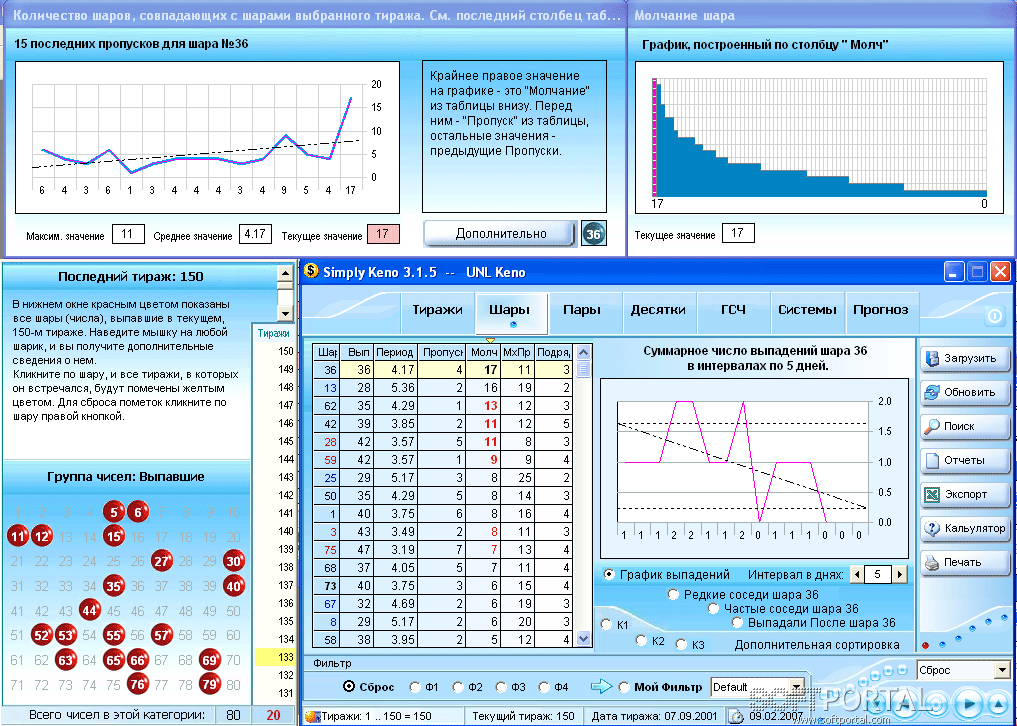Open Поиск magnifier search tool
The image size is (1017, 726).
[965, 426]
